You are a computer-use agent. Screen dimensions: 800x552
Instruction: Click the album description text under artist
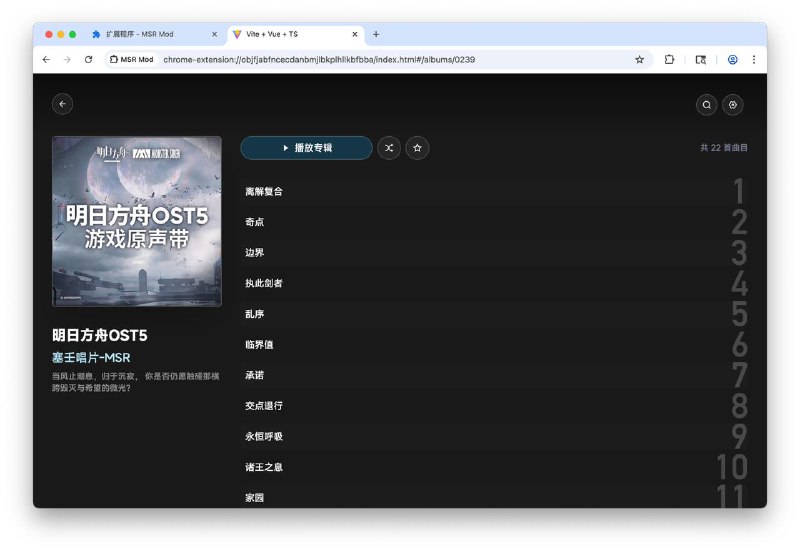click(136, 382)
